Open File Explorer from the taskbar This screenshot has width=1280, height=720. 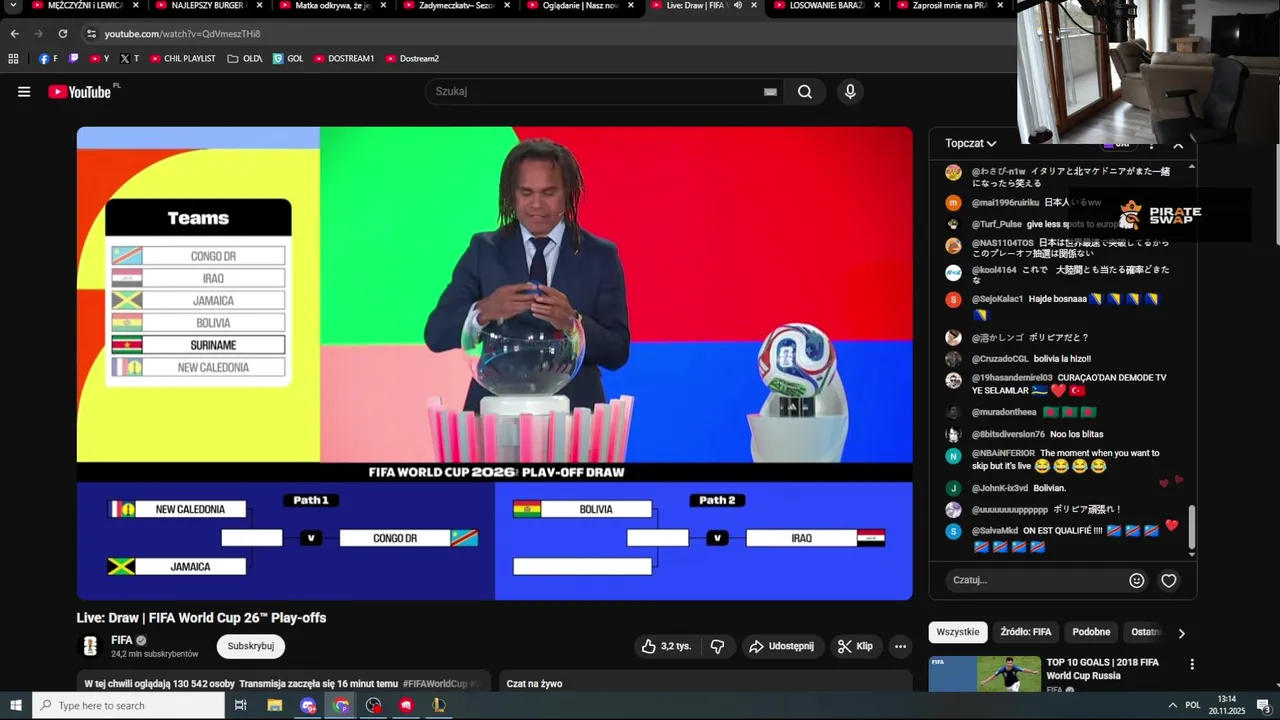(275, 705)
